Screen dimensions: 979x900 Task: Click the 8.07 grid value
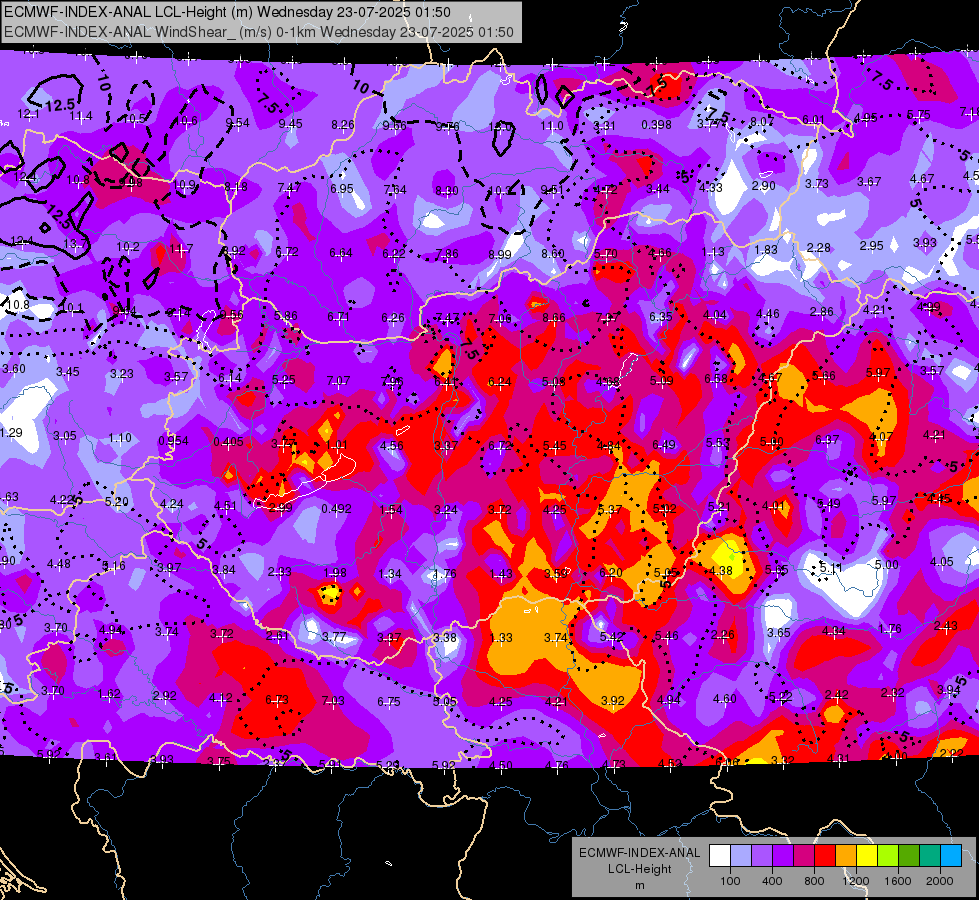(762, 122)
